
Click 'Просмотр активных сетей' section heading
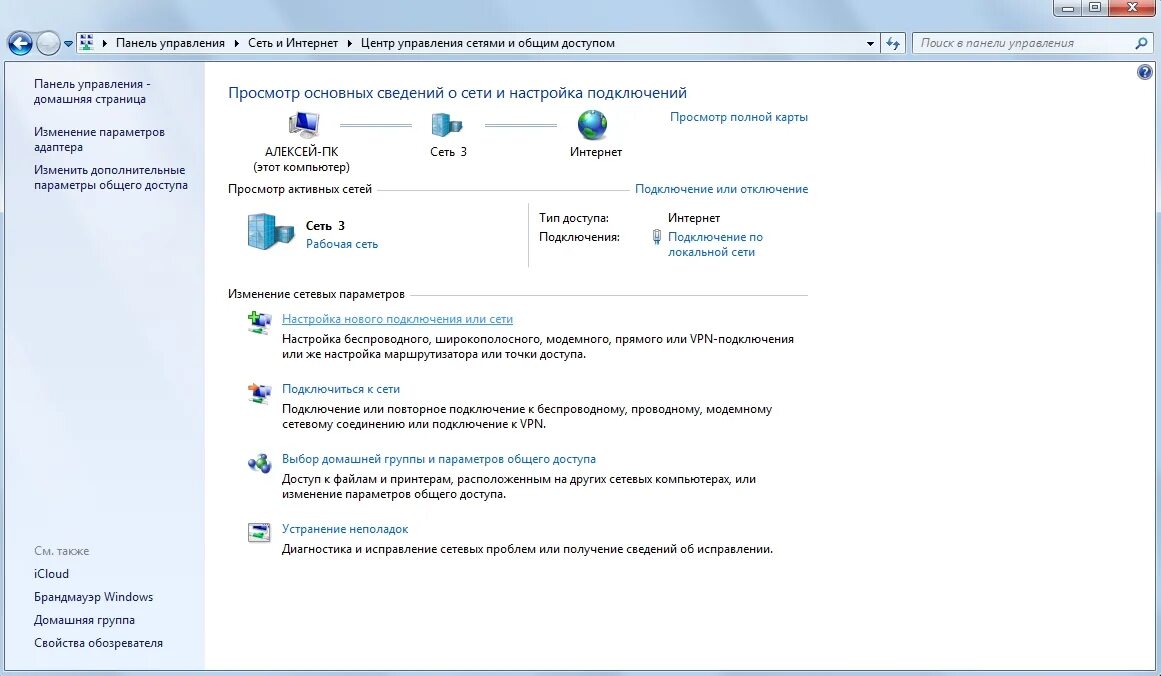(x=300, y=189)
